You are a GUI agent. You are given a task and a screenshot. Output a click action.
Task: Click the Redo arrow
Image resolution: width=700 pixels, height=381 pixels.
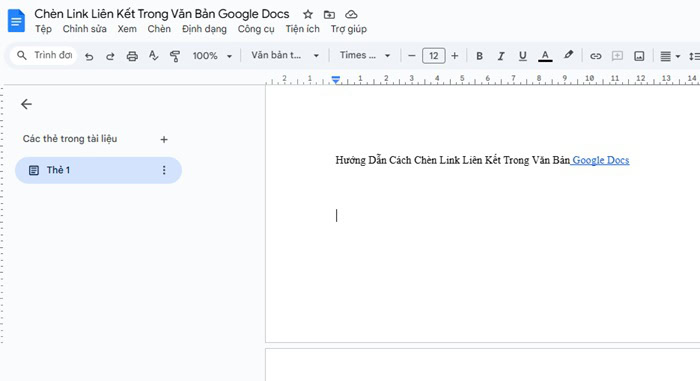[110, 56]
